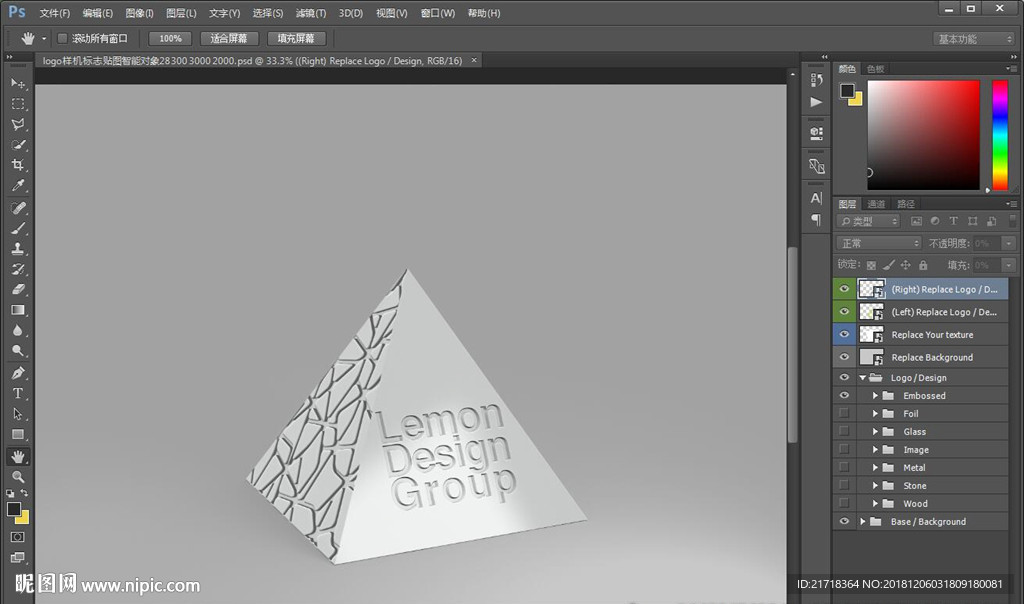1024x604 pixels.
Task: Show the Foil group
Action: click(844, 413)
